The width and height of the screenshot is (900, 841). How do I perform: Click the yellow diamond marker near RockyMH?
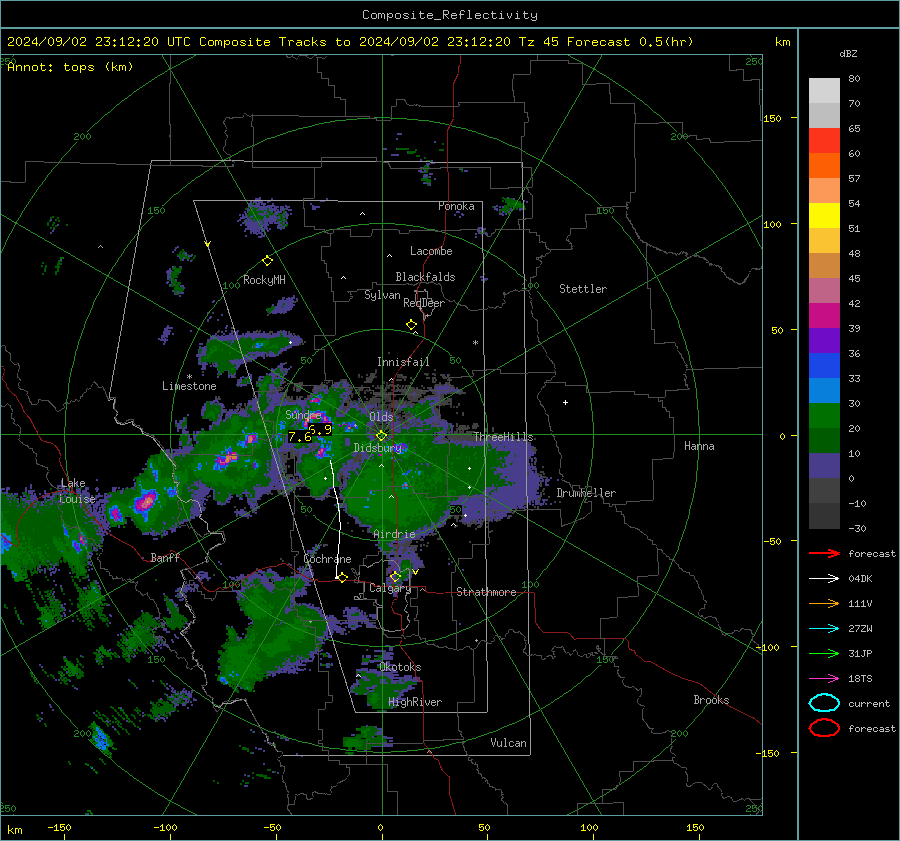pyautogui.click(x=267, y=261)
